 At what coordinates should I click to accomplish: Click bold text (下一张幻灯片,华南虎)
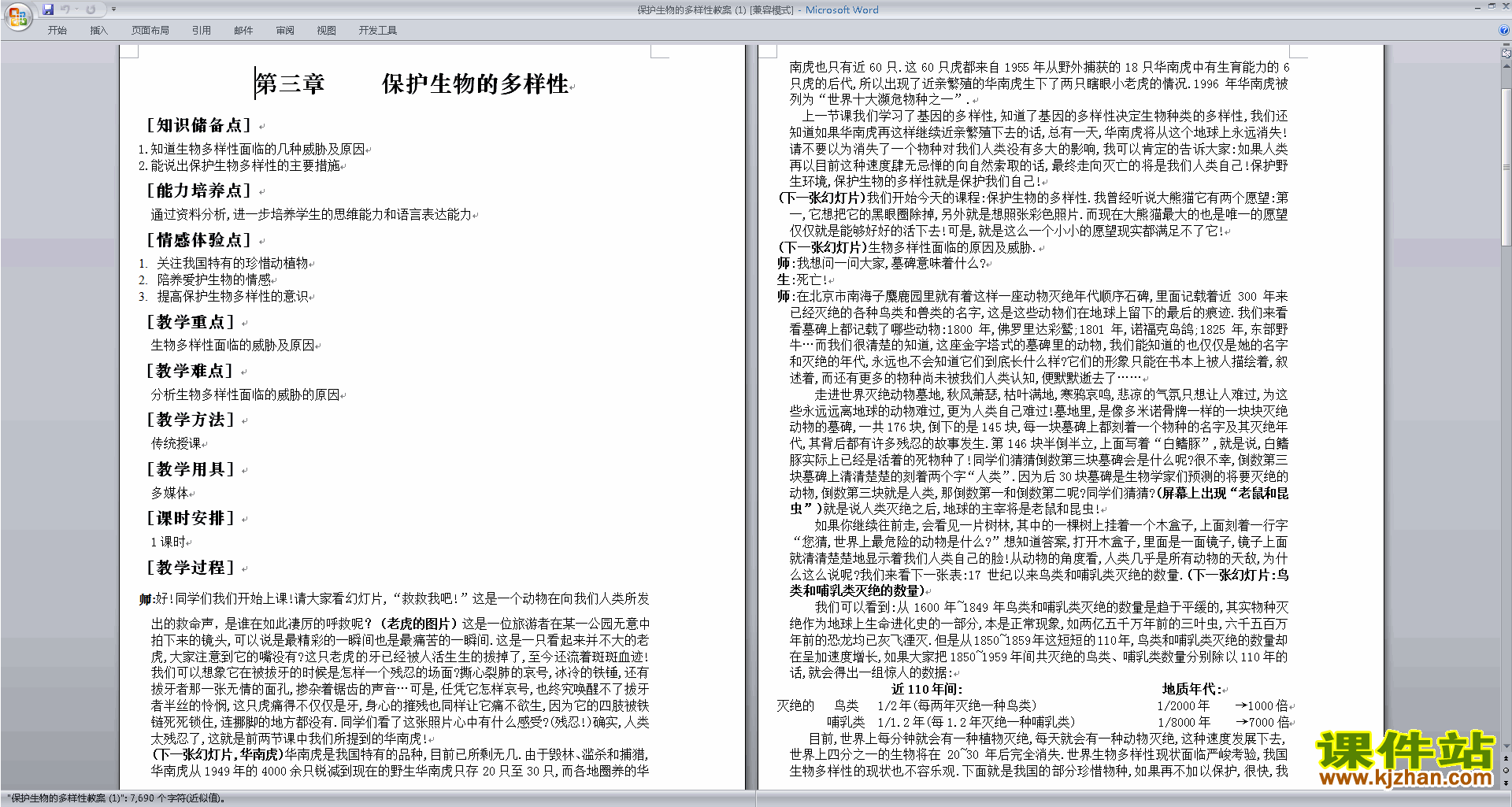217,754
